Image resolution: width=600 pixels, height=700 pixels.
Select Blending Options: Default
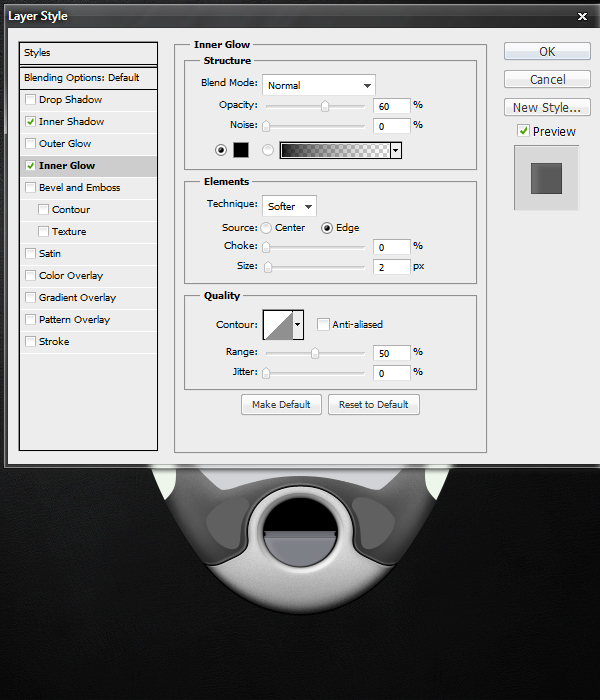[88, 78]
